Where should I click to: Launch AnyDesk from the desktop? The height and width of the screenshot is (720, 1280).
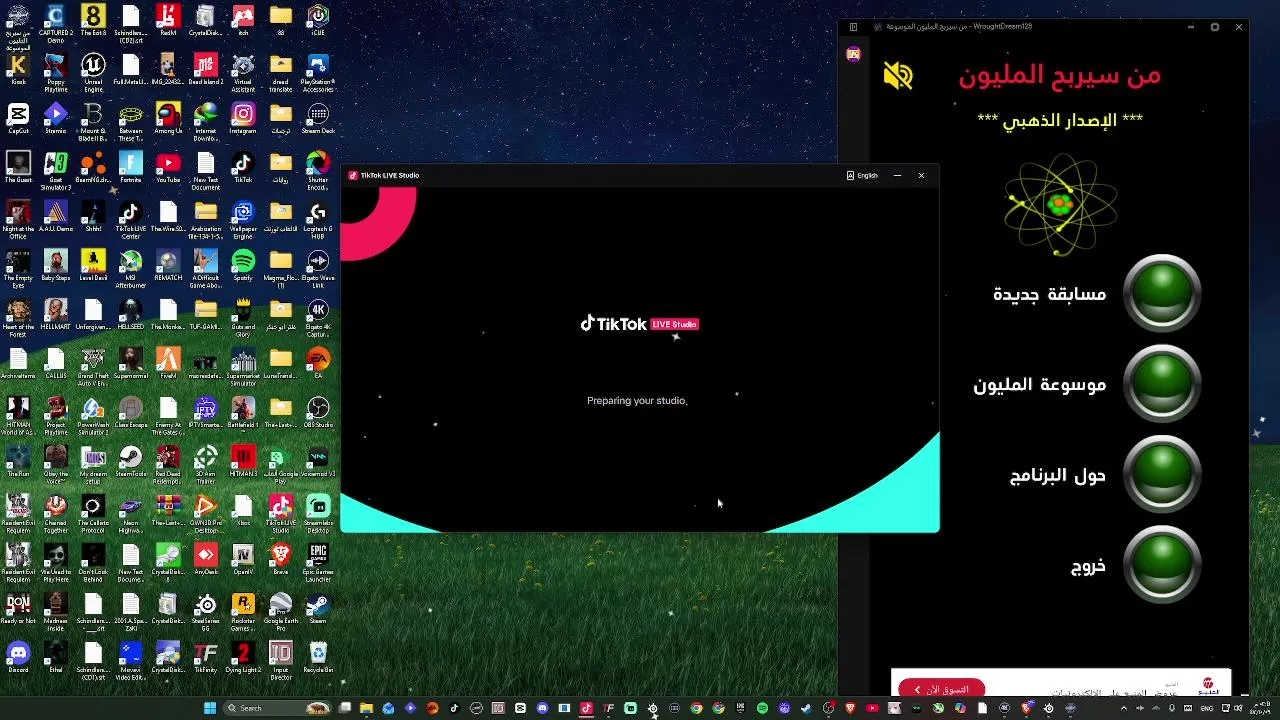point(205,558)
